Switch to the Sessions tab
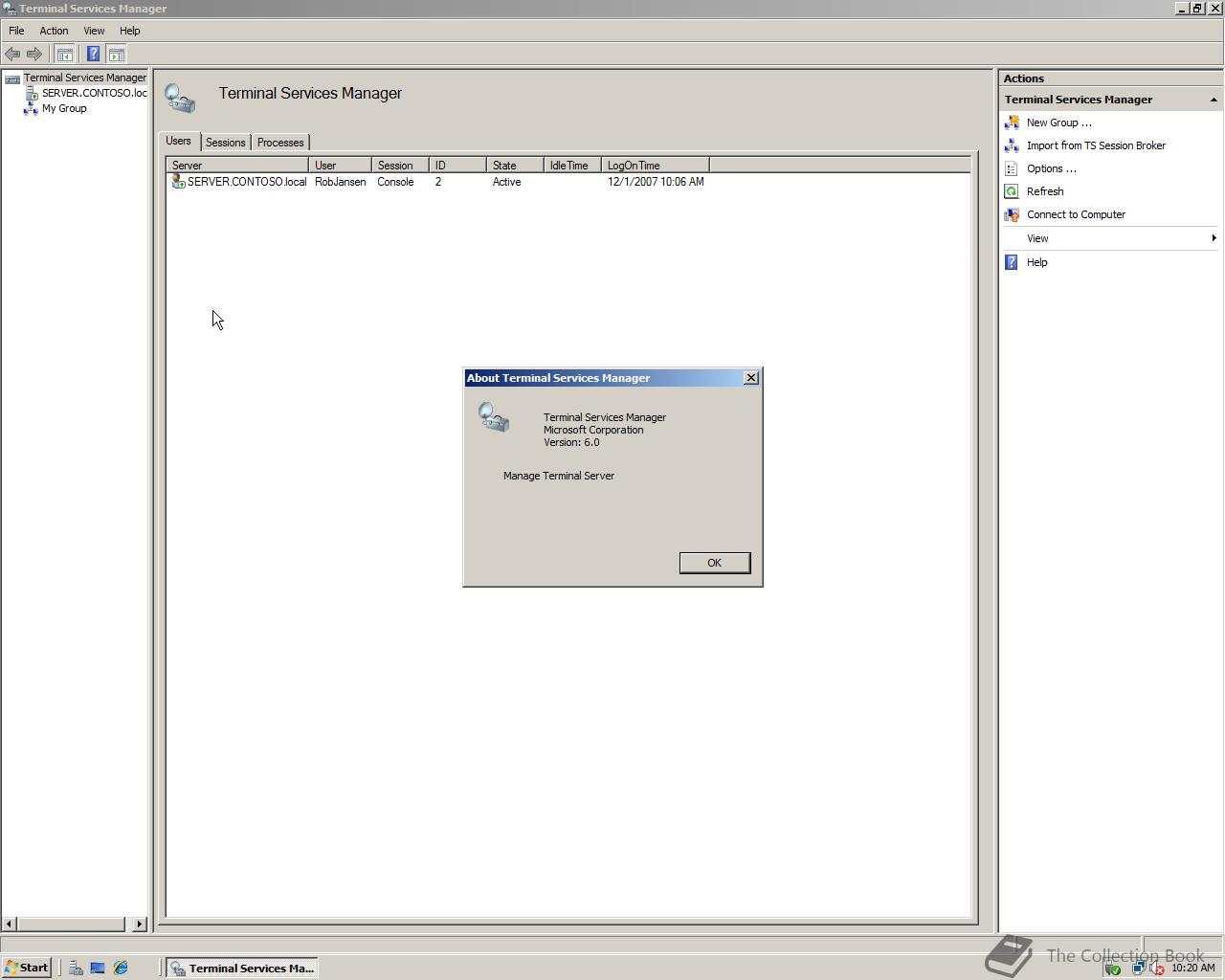 [226, 143]
